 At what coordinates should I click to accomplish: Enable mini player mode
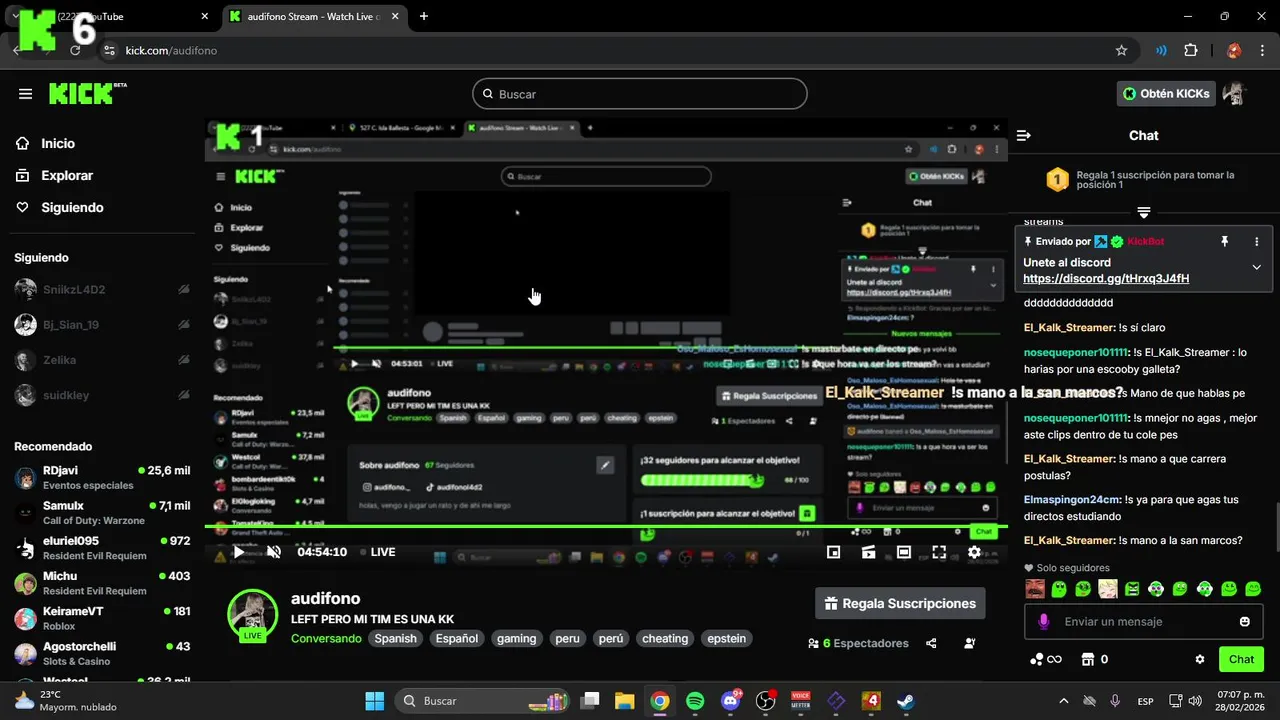pos(833,552)
